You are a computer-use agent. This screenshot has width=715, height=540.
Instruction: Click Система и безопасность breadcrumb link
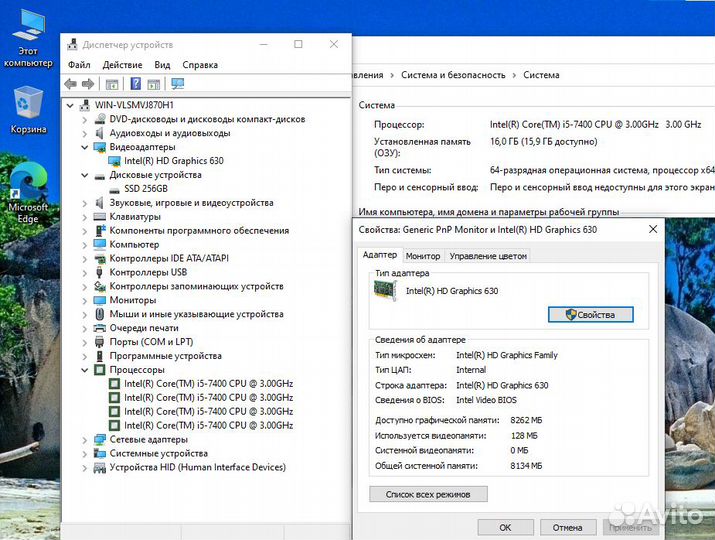pyautogui.click(x=453, y=75)
